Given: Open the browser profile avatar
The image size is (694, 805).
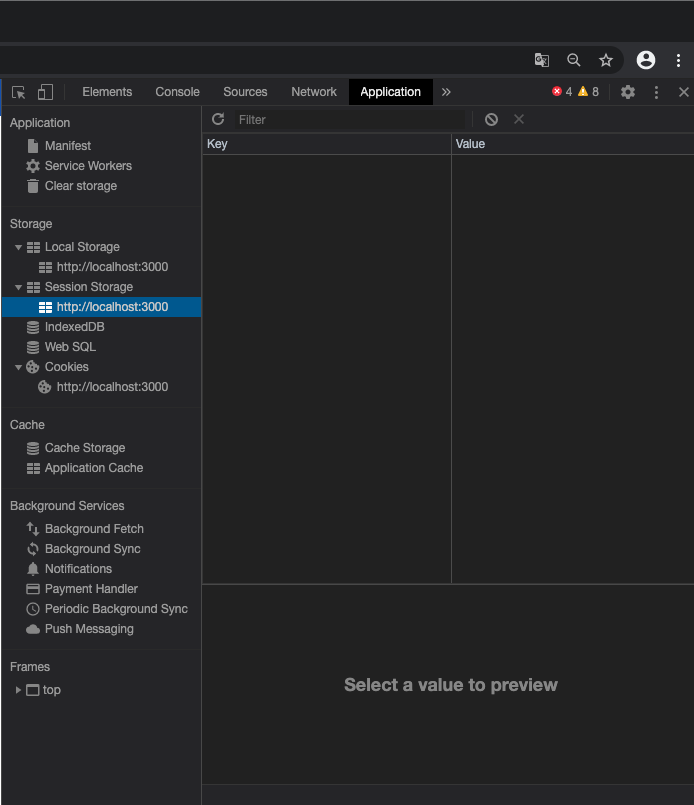Looking at the screenshot, I should point(646,60).
